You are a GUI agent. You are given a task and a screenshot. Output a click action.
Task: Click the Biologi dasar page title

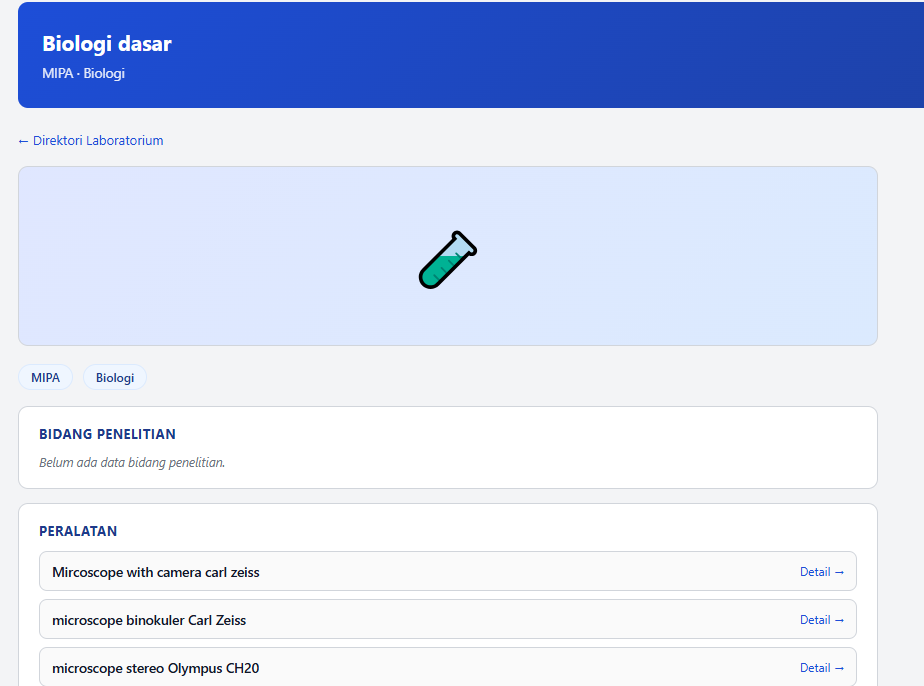pos(107,44)
